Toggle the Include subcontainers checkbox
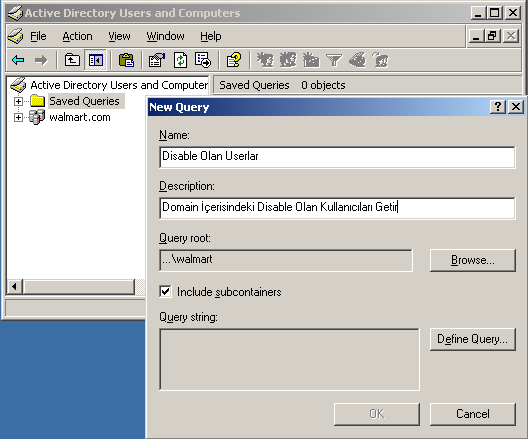 165,292
